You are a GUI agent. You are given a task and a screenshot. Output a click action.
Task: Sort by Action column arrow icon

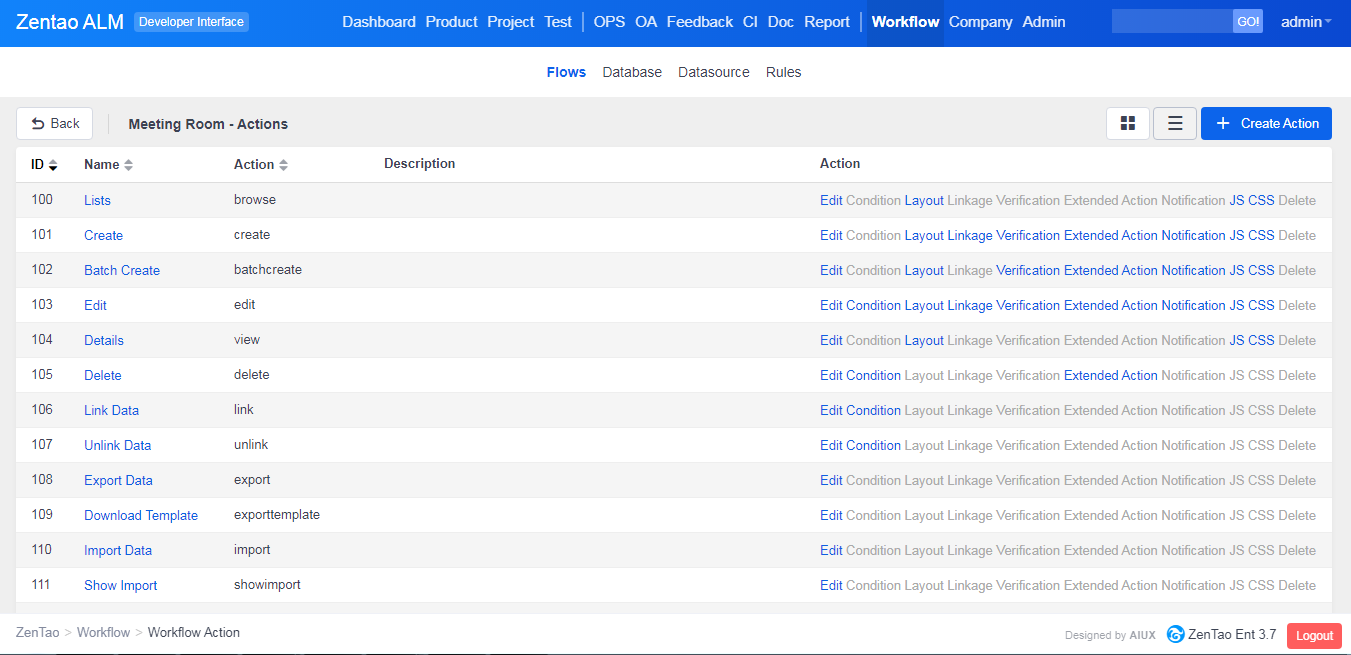click(x=283, y=165)
